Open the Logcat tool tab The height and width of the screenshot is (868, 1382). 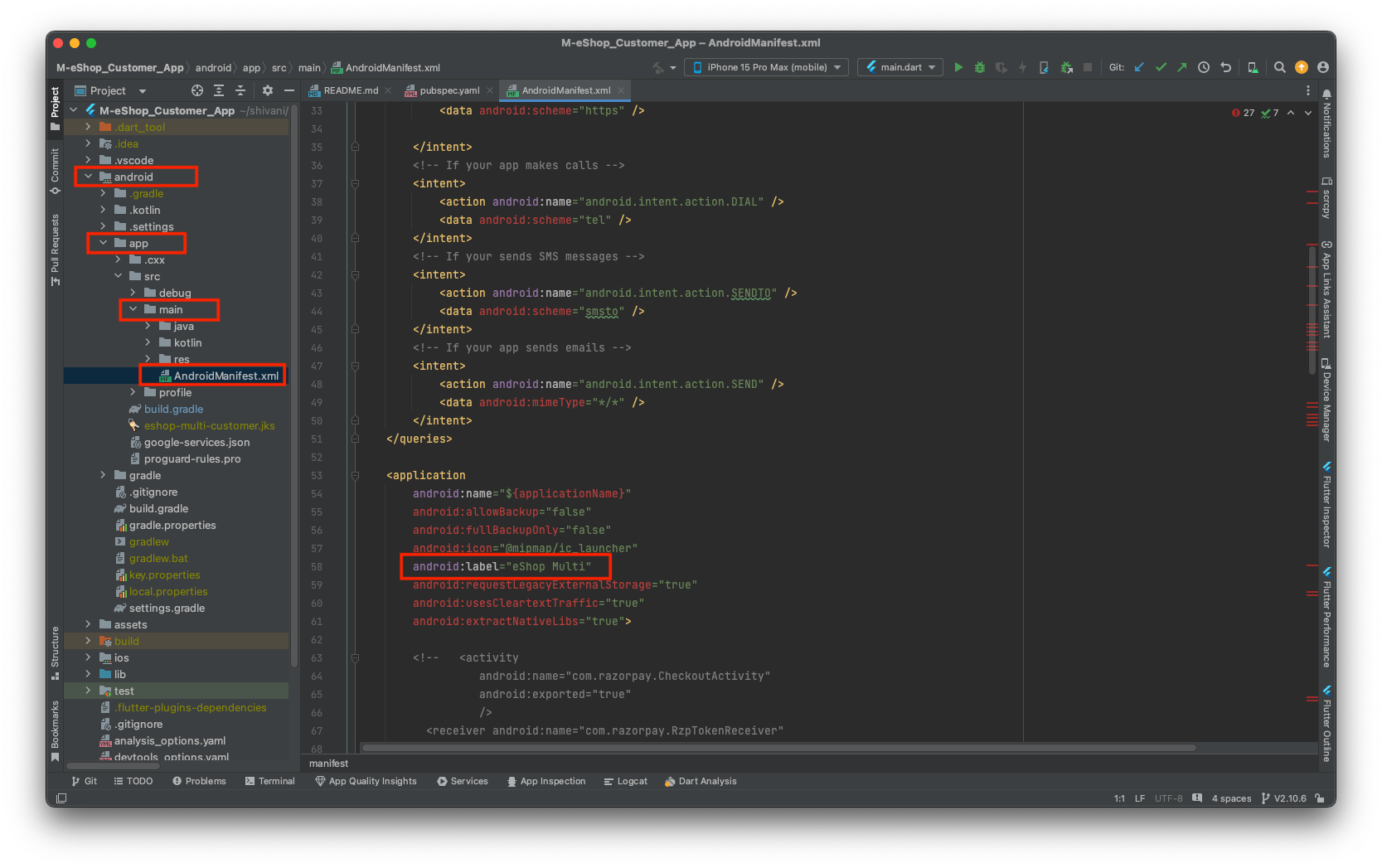pyautogui.click(x=626, y=781)
